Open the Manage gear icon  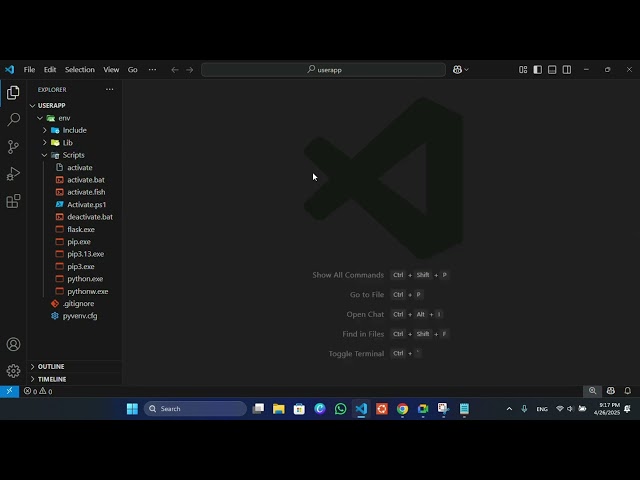pyautogui.click(x=13, y=371)
